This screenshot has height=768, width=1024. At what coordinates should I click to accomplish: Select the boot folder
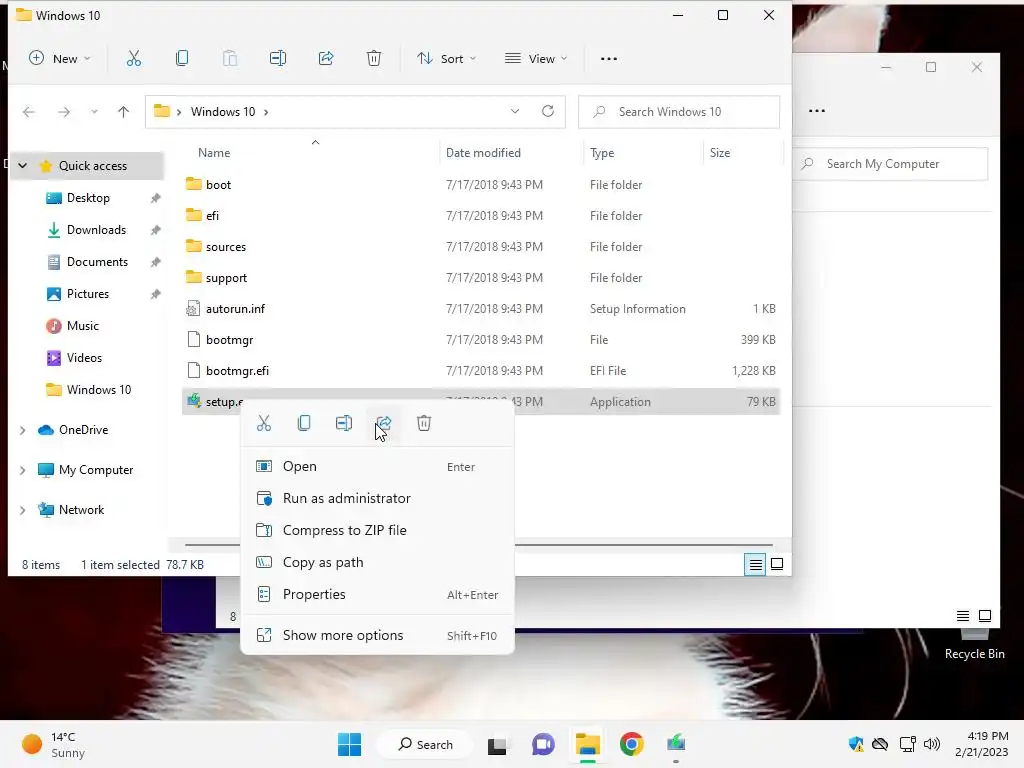481,185
